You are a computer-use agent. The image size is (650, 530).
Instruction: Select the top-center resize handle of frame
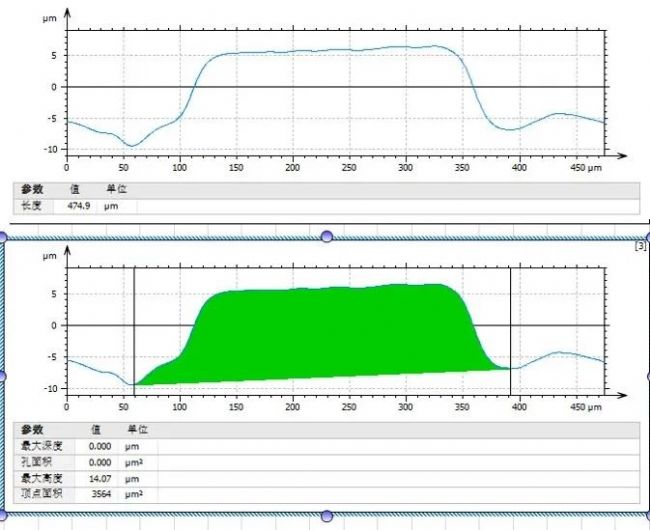(x=327, y=237)
